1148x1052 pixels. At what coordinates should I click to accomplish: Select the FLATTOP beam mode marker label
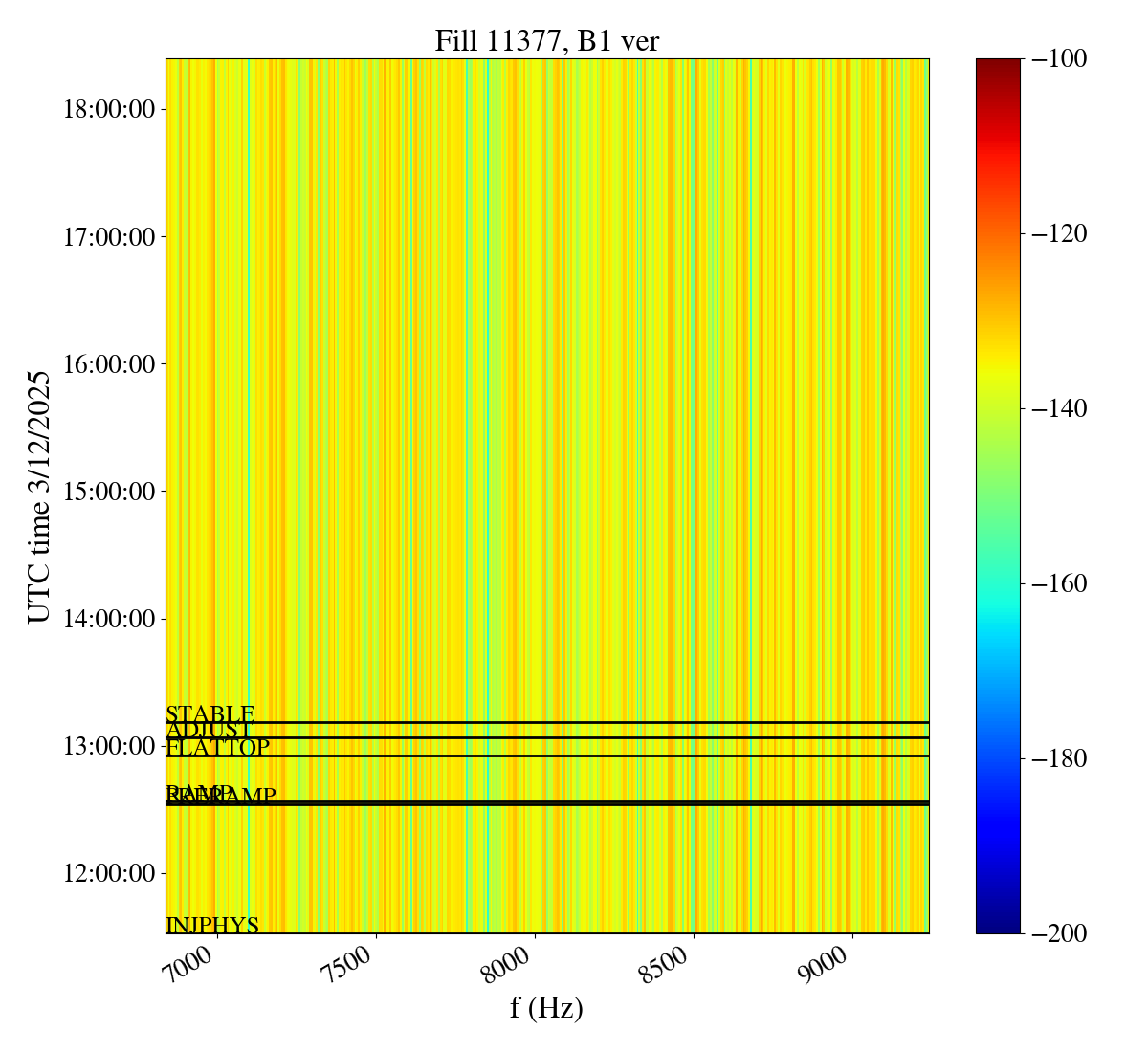coord(217,748)
